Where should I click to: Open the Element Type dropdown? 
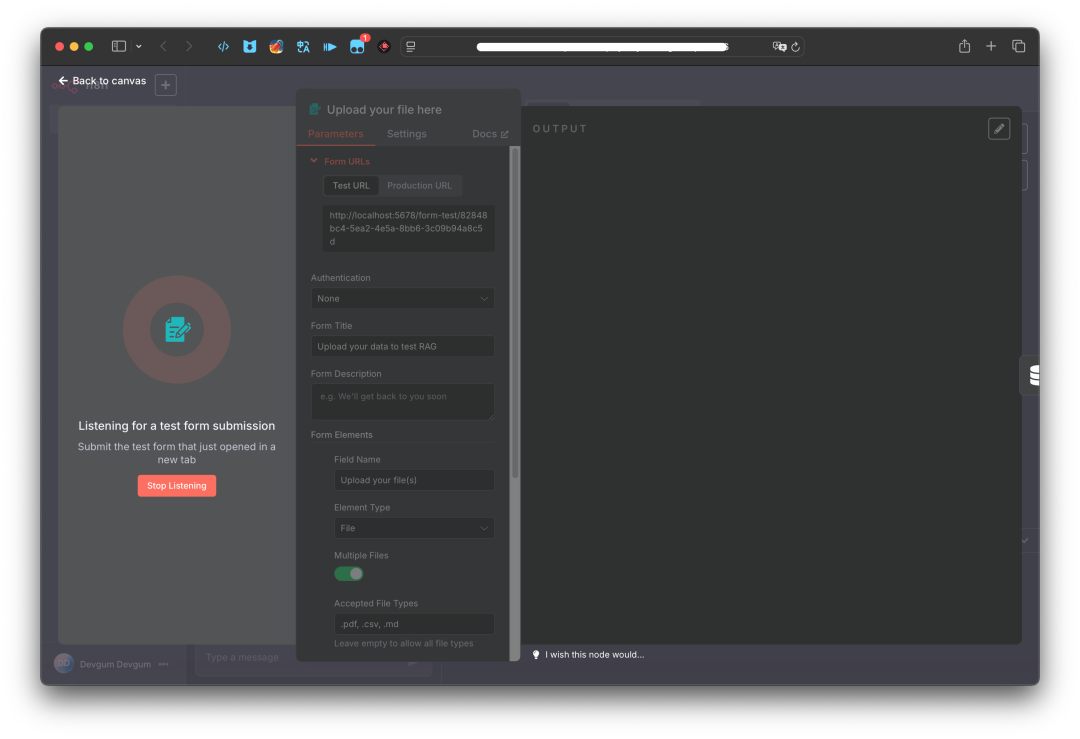point(414,528)
